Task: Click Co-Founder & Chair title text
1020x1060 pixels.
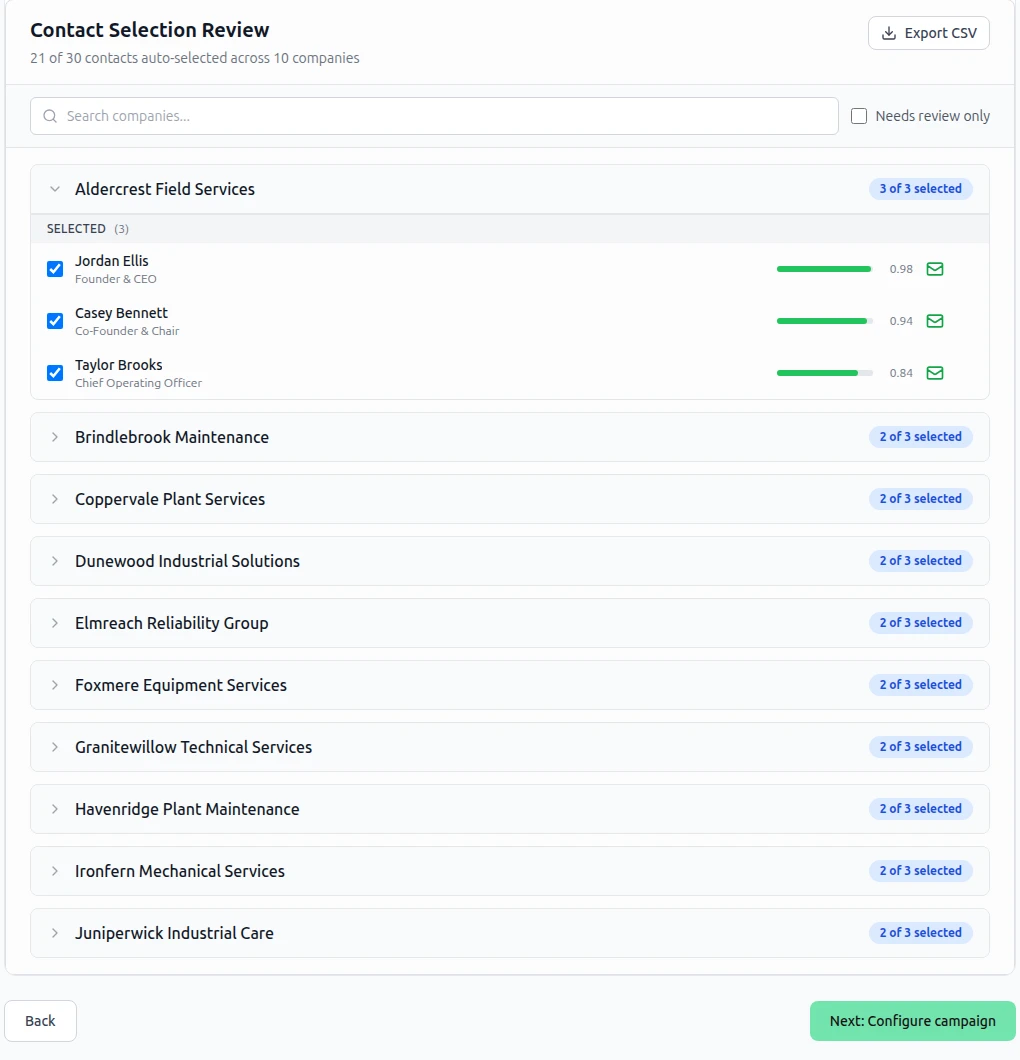Action: pos(127,331)
